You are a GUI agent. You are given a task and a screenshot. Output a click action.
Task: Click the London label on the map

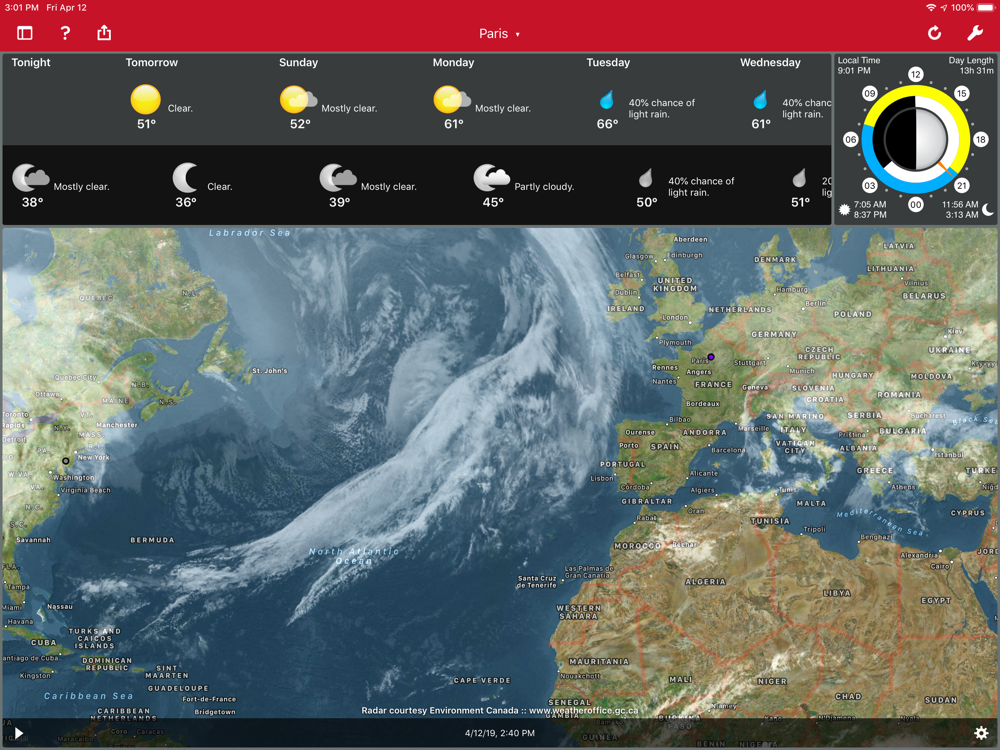pos(675,318)
